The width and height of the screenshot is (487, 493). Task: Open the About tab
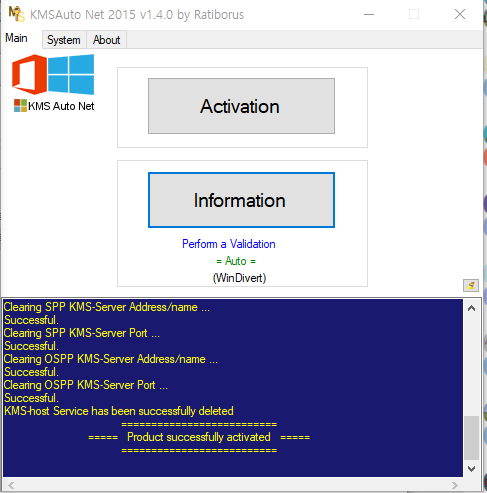pyautogui.click(x=106, y=40)
